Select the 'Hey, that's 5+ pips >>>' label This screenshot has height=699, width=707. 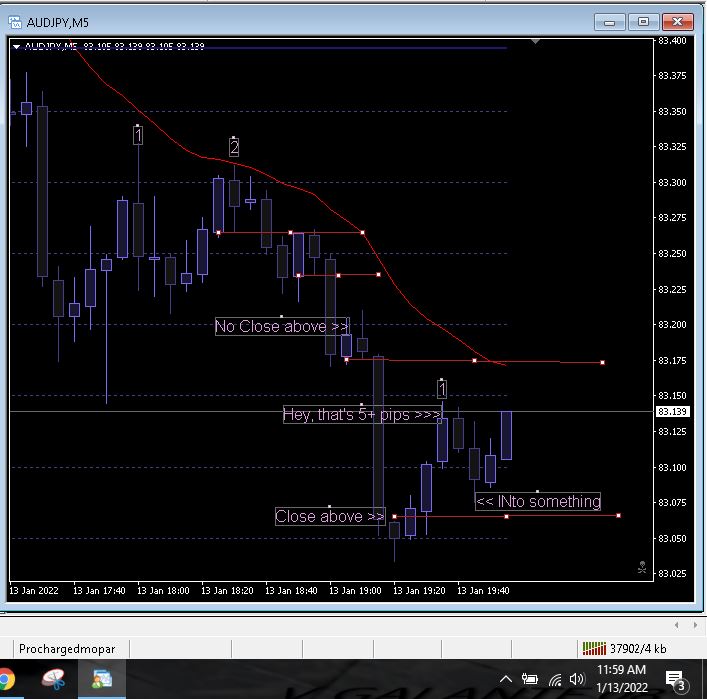362,414
